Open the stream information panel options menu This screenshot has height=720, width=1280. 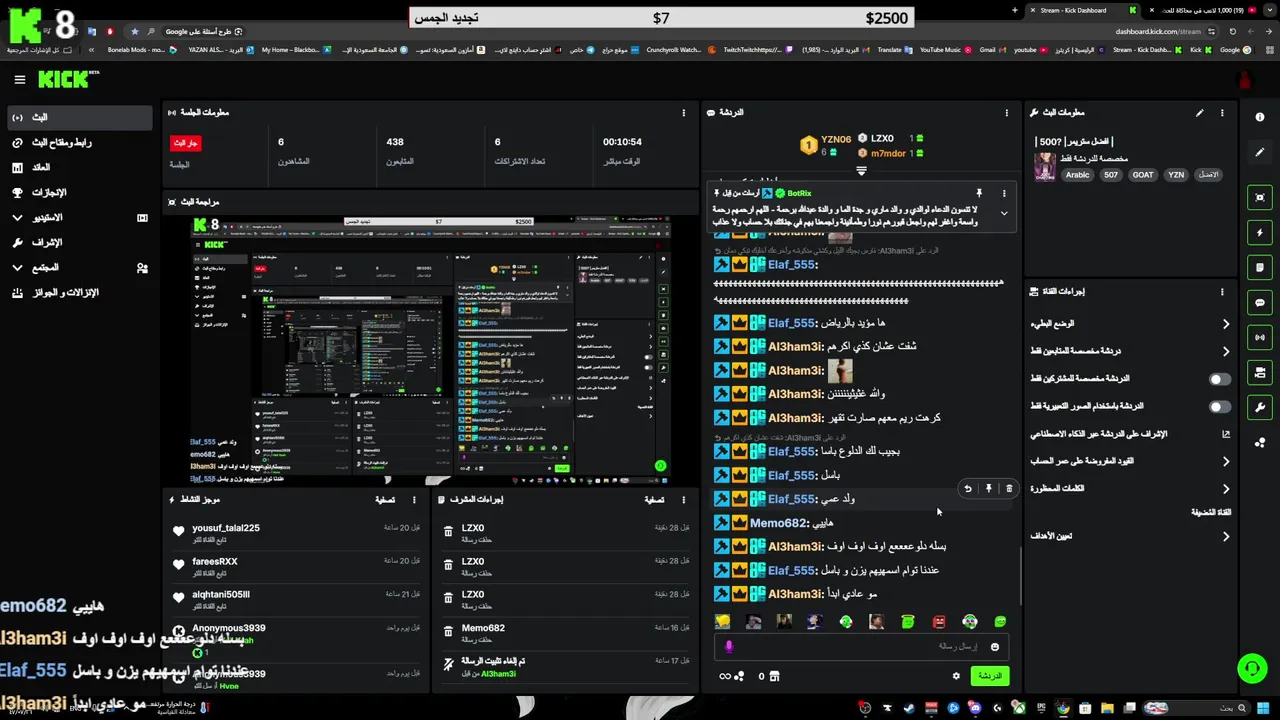pos(1222,113)
